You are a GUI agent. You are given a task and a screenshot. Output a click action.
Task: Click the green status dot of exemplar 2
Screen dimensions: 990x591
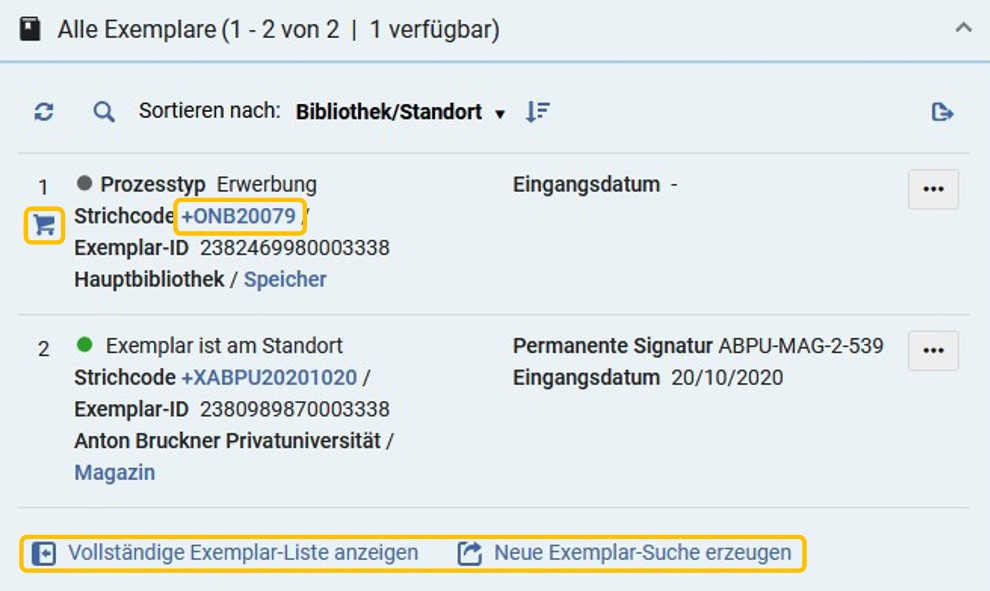[x=84, y=345]
